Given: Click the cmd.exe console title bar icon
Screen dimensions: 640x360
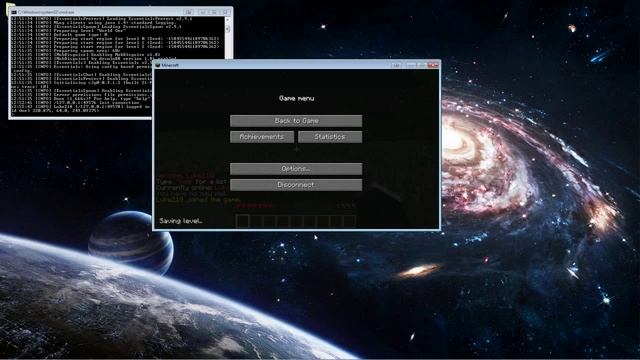Looking at the screenshot, I should pyautogui.click(x=14, y=12).
